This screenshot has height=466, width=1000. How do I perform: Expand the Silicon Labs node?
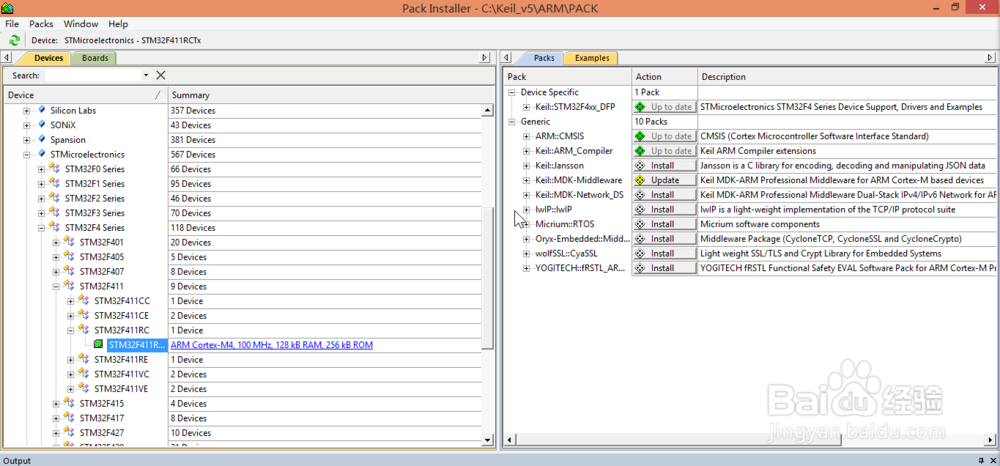tap(27, 110)
